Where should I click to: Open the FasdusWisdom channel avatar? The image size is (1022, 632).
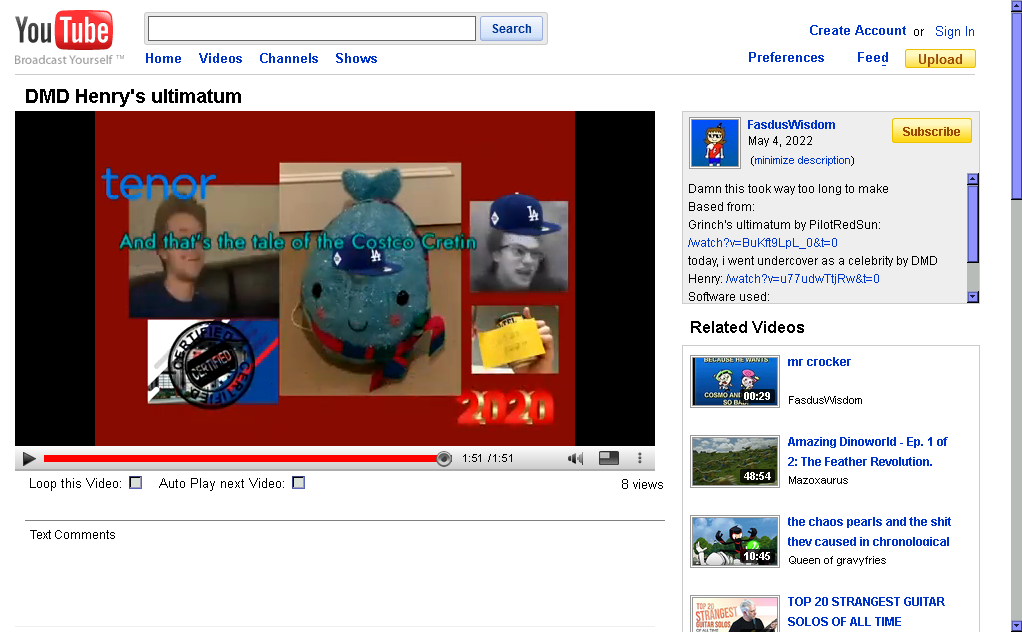(715, 143)
